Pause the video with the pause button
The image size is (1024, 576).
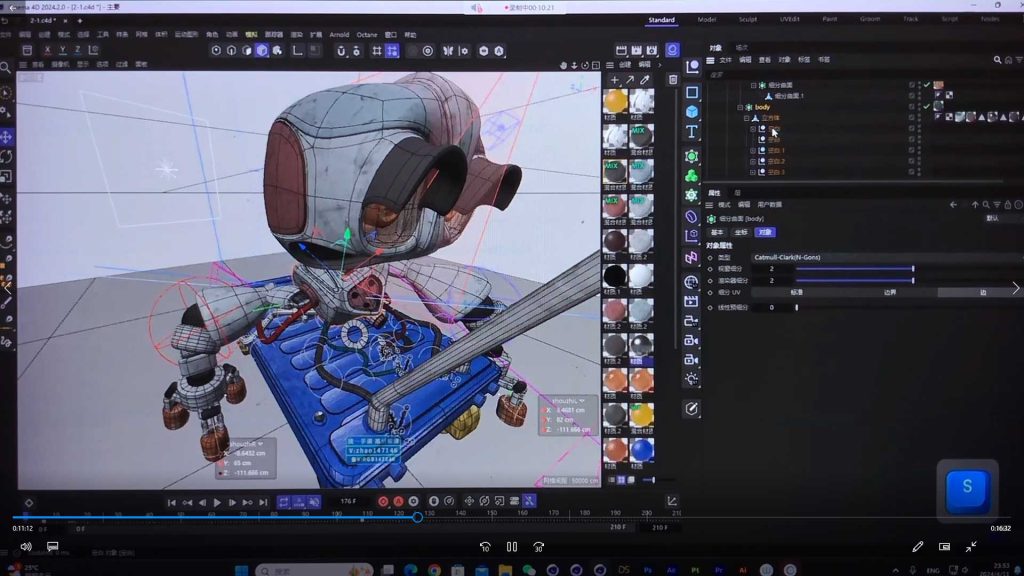(x=511, y=547)
